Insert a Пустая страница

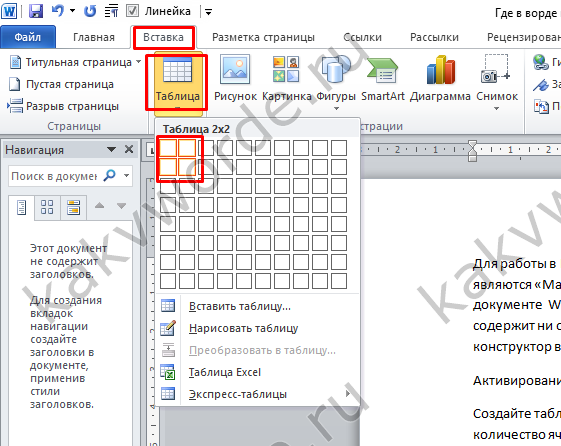coord(61,84)
